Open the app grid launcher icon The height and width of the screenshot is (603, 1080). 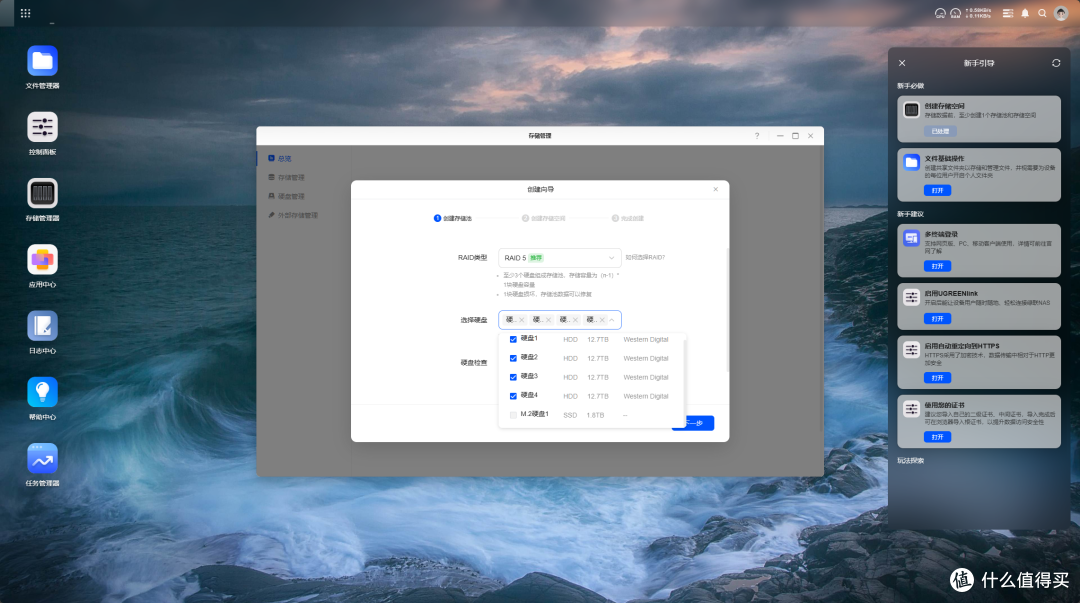25,13
